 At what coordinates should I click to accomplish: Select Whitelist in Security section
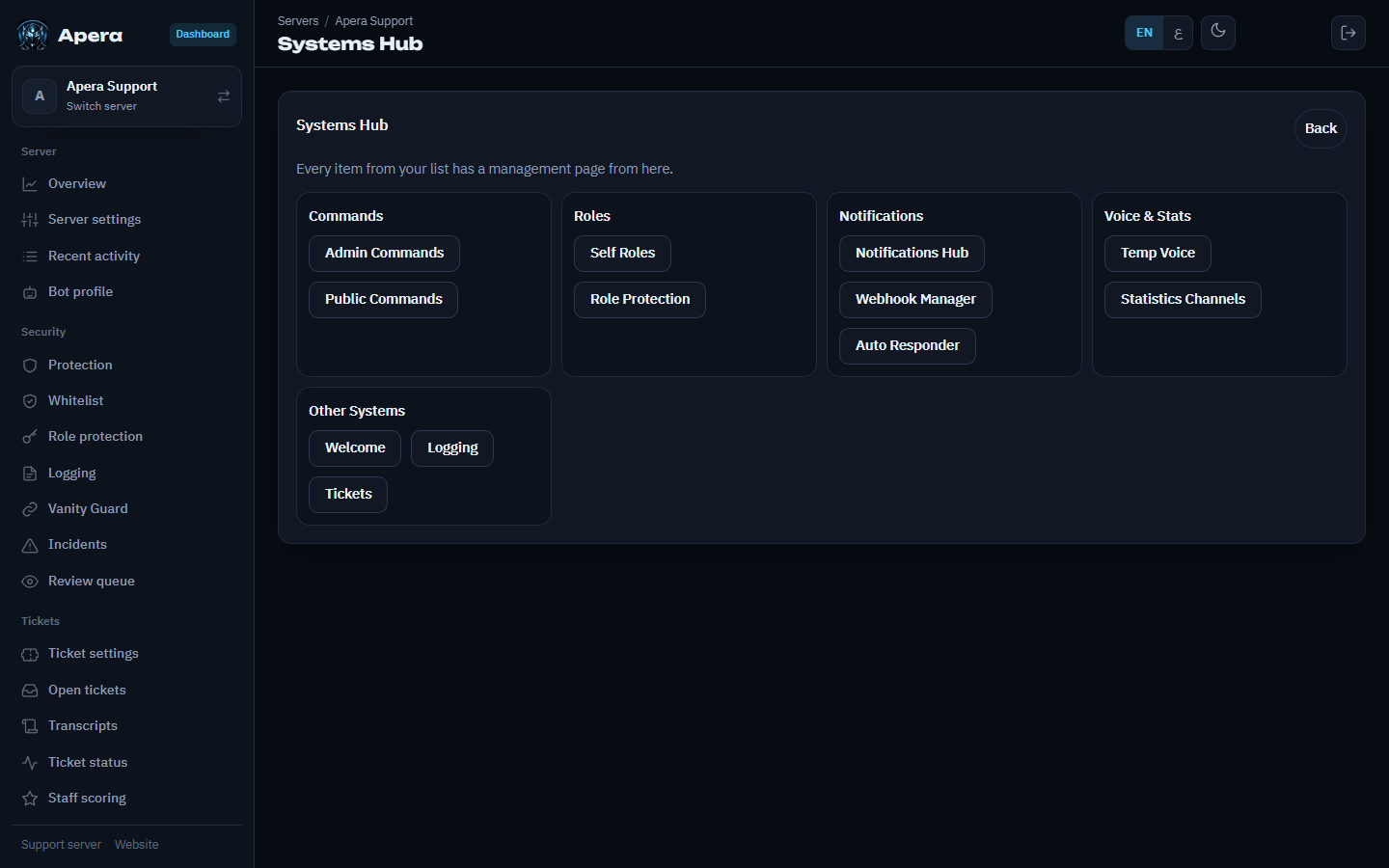tap(126, 401)
